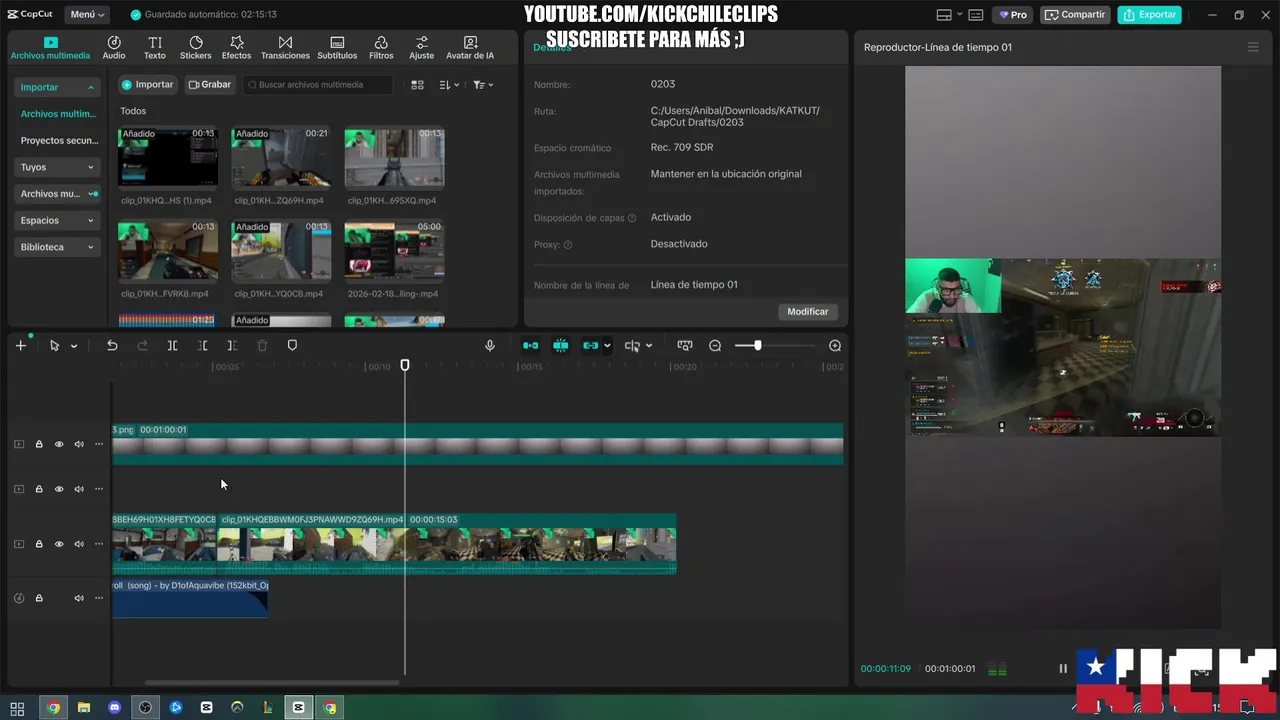Screen dimensions: 1280x720
Task: Click the Modificar button
Action: (807, 312)
